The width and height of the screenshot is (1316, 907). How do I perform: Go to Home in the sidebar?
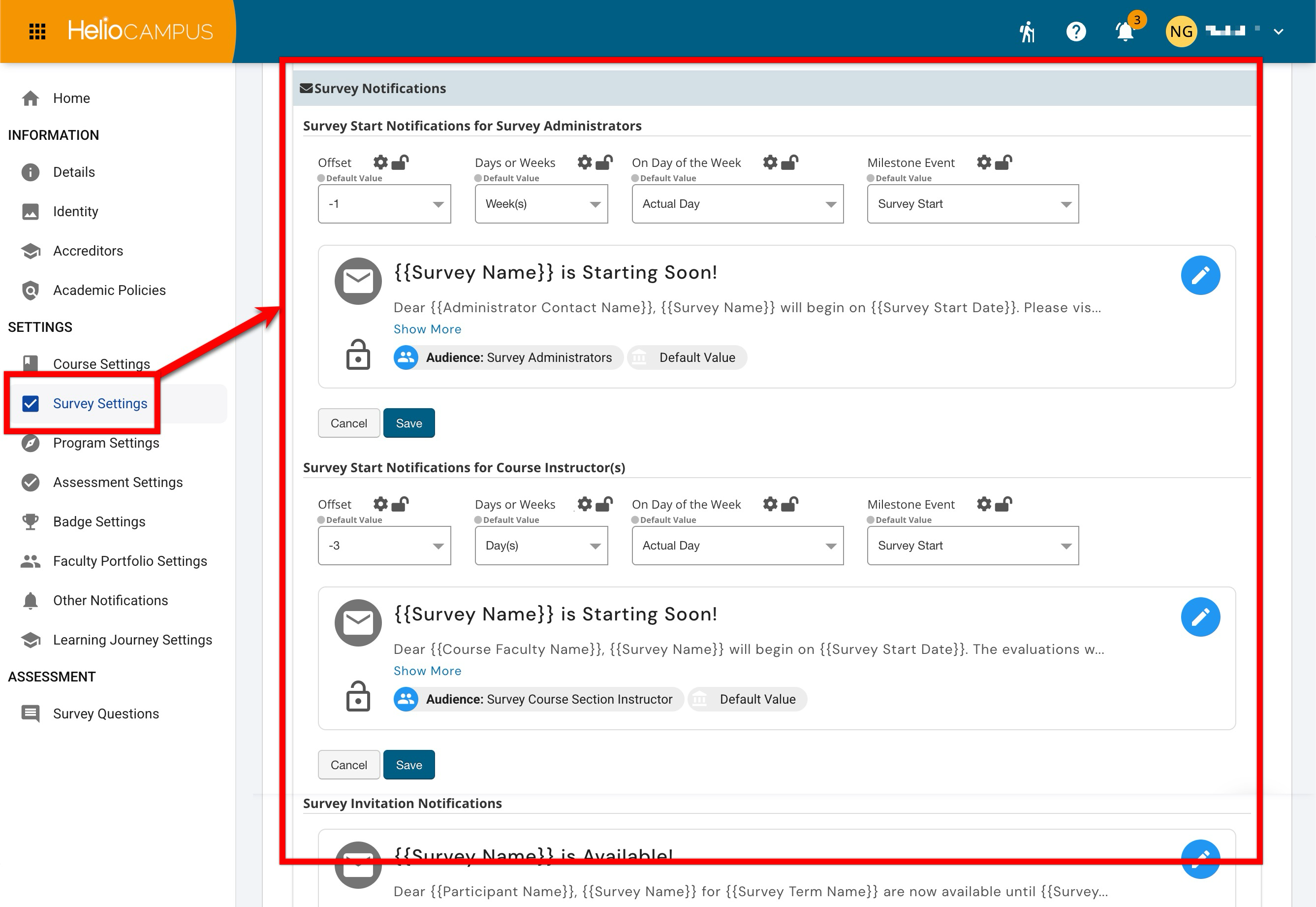71,98
